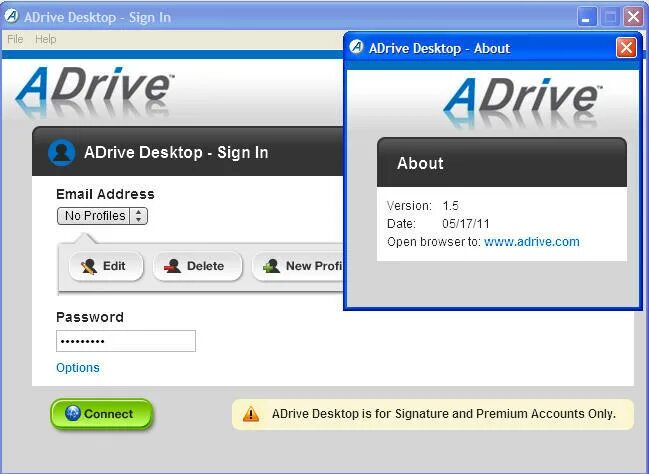
Task: Click the 'ADrive Desktop - Sign In' panel heading
Action: pyautogui.click(x=176, y=152)
